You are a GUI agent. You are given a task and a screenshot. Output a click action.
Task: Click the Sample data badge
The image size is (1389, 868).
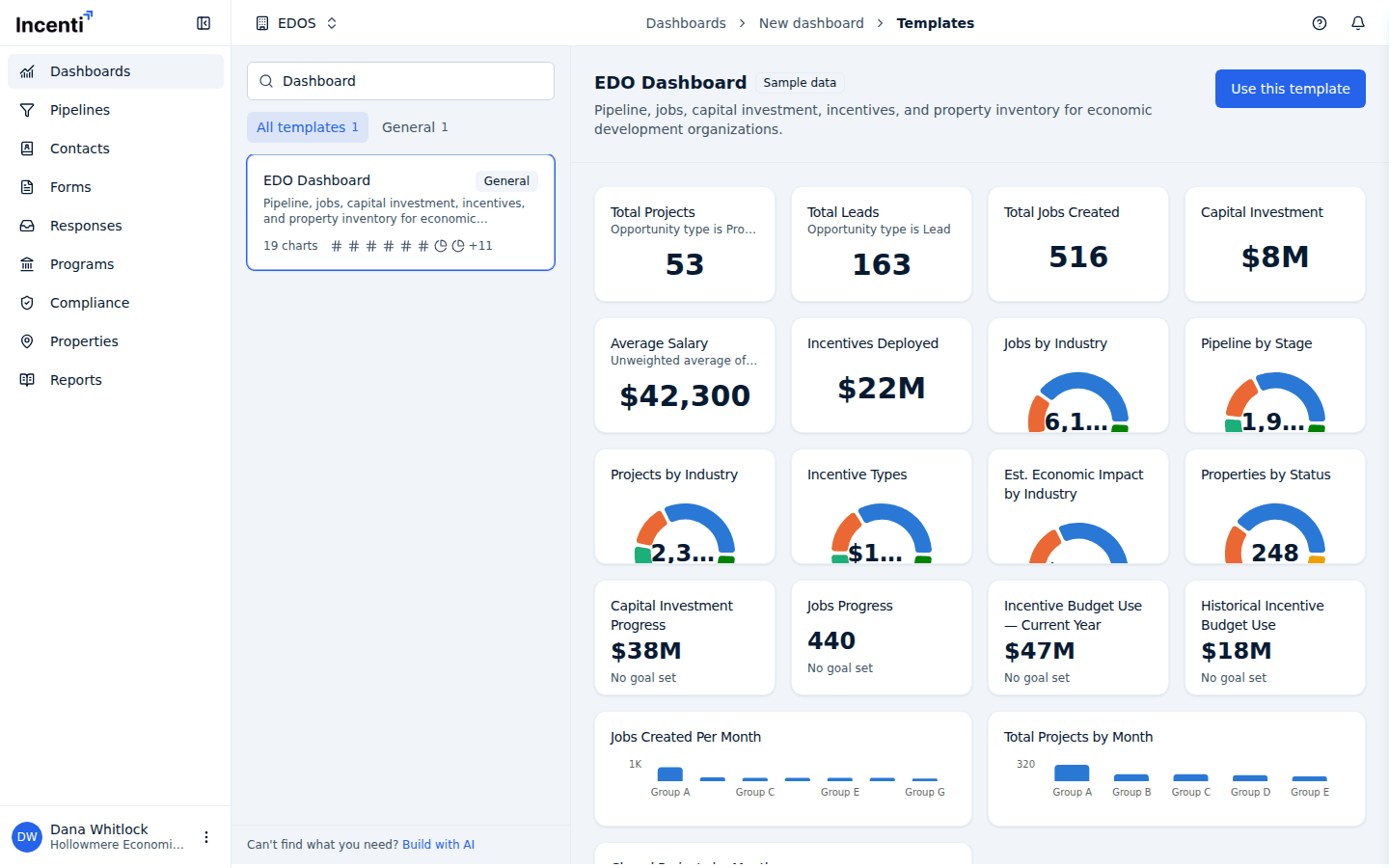800,83
